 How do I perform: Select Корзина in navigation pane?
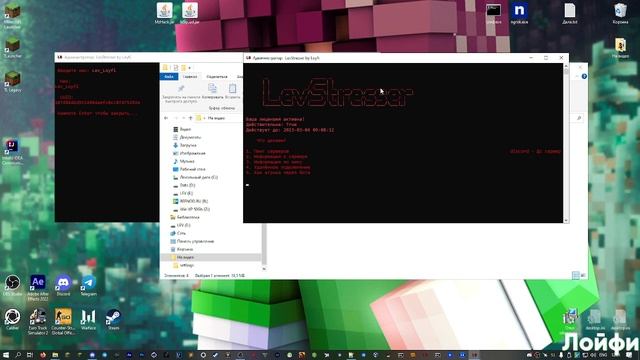(184, 249)
